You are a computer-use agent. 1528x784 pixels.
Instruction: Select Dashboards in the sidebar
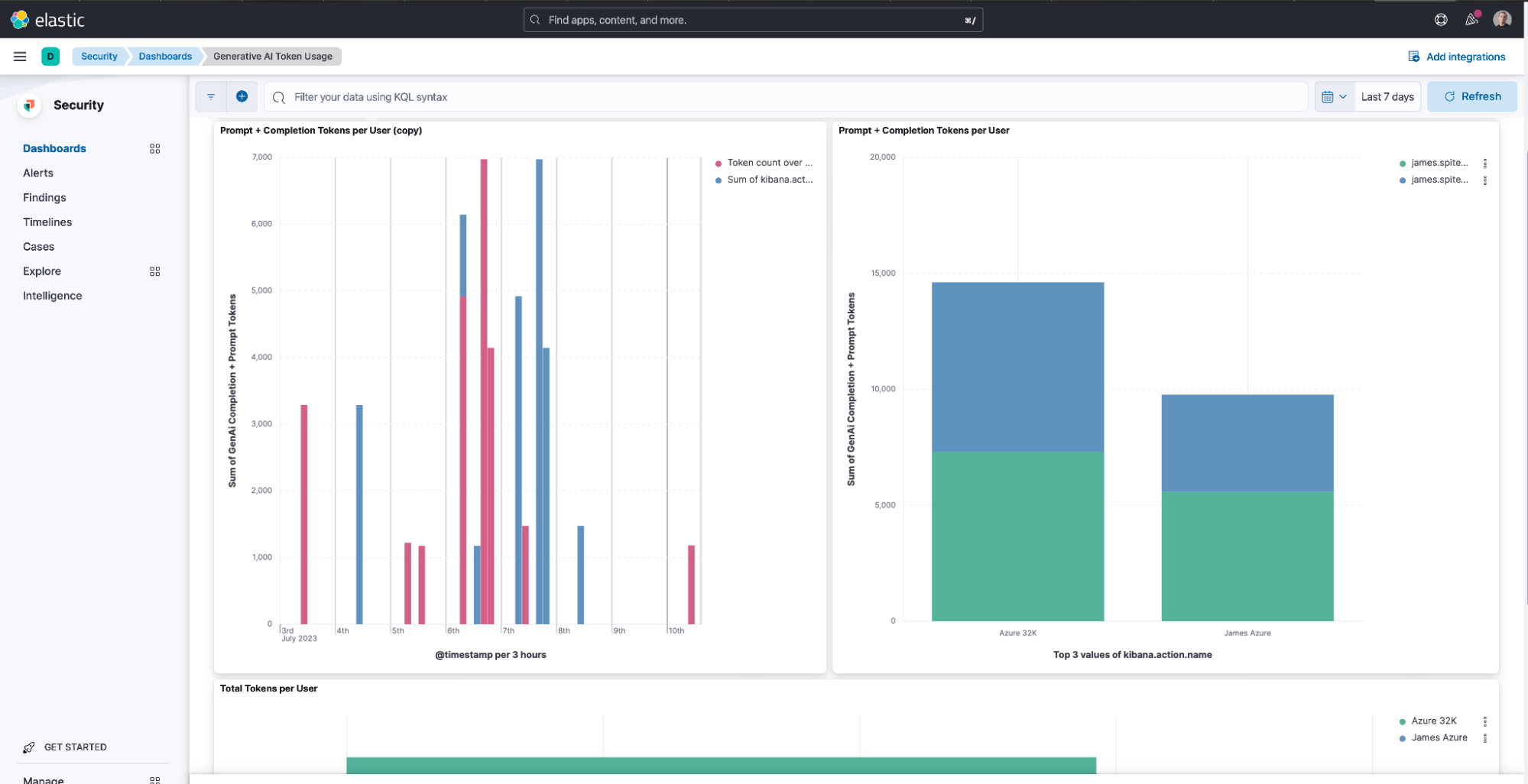point(54,149)
